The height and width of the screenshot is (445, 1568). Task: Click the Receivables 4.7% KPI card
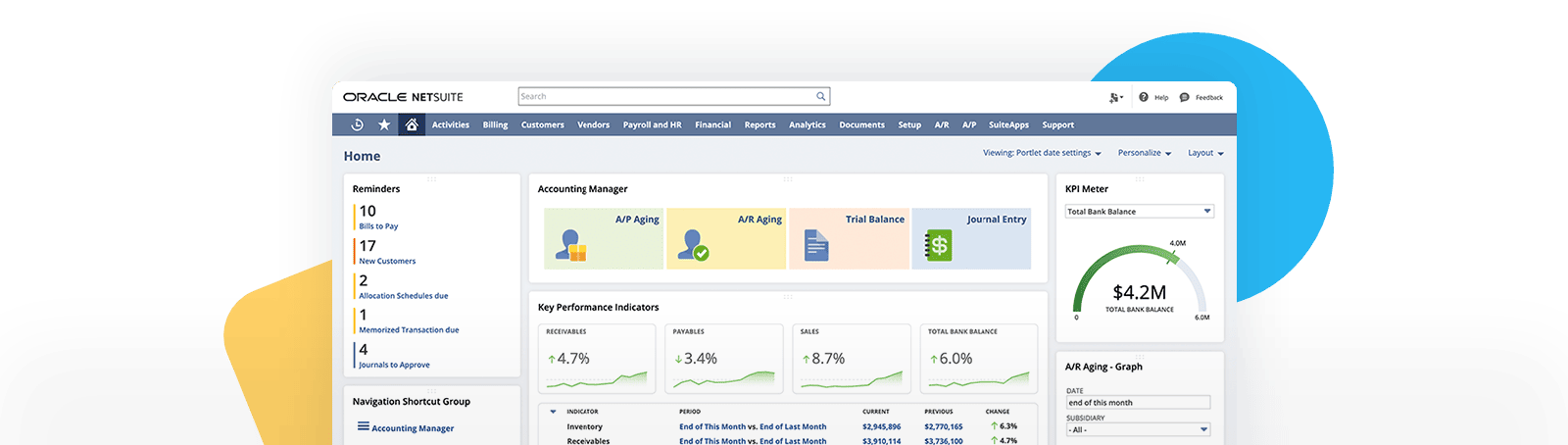pyautogui.click(x=597, y=359)
